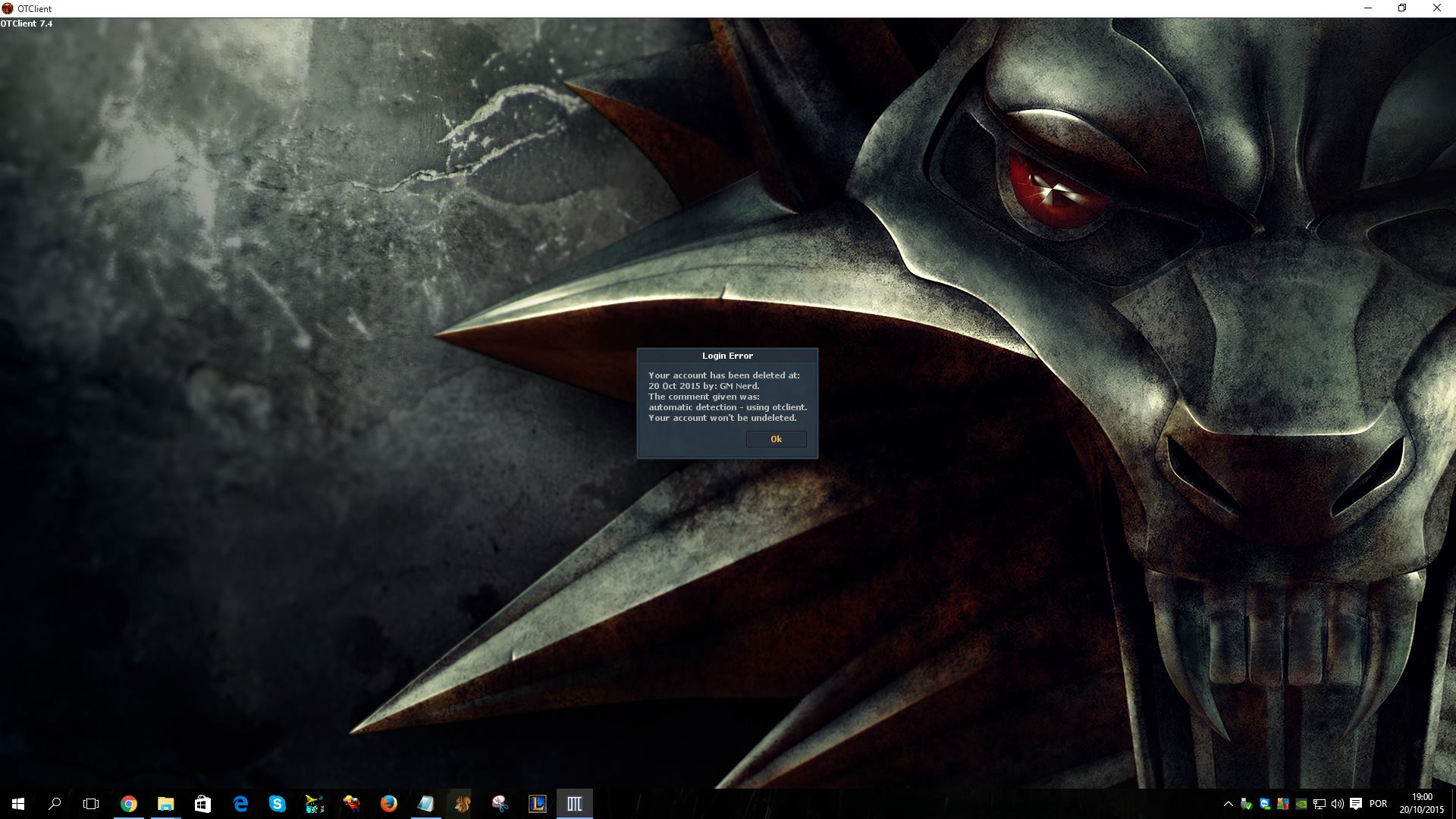Open Task View in the taskbar
The width and height of the screenshot is (1456, 819).
coord(91,804)
